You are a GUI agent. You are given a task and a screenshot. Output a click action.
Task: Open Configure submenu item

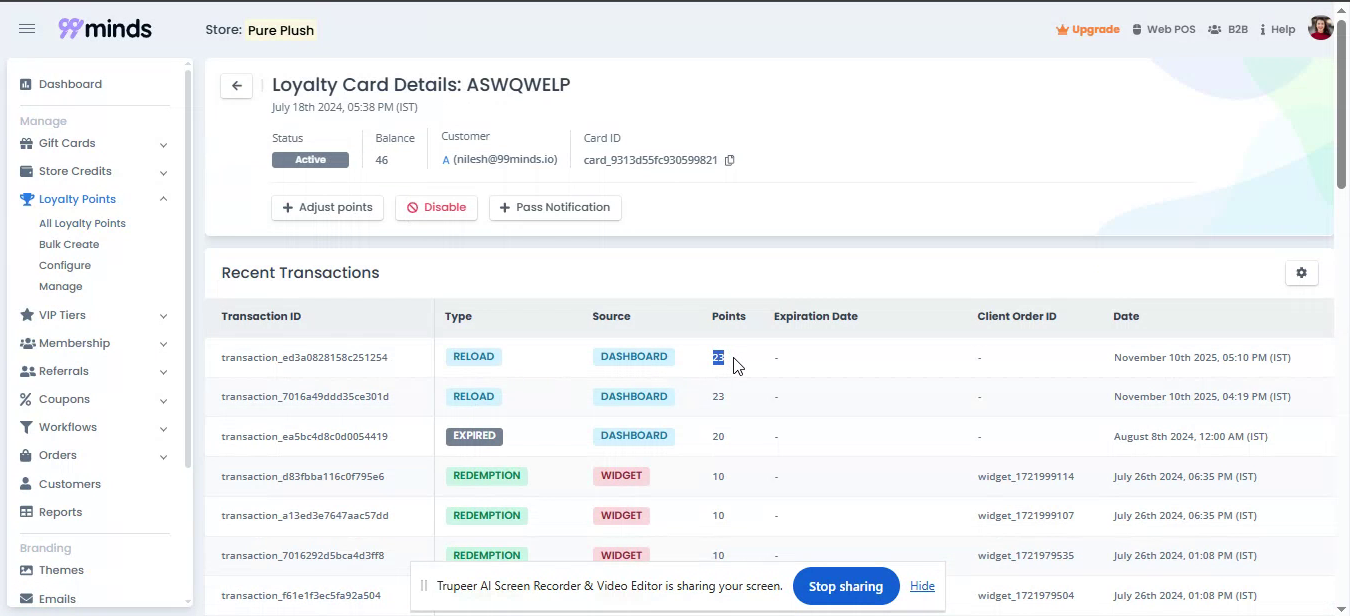click(65, 266)
